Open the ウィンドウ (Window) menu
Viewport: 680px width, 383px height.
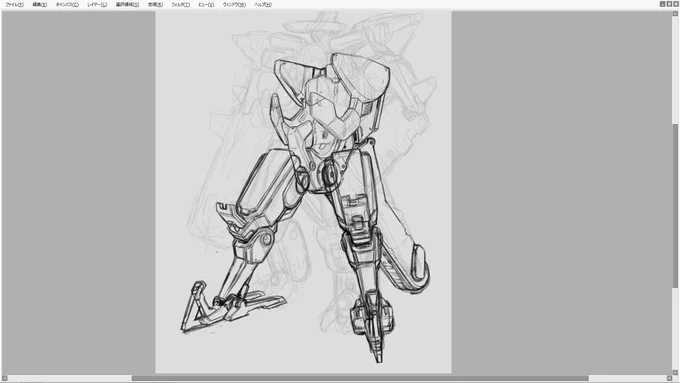click(234, 5)
